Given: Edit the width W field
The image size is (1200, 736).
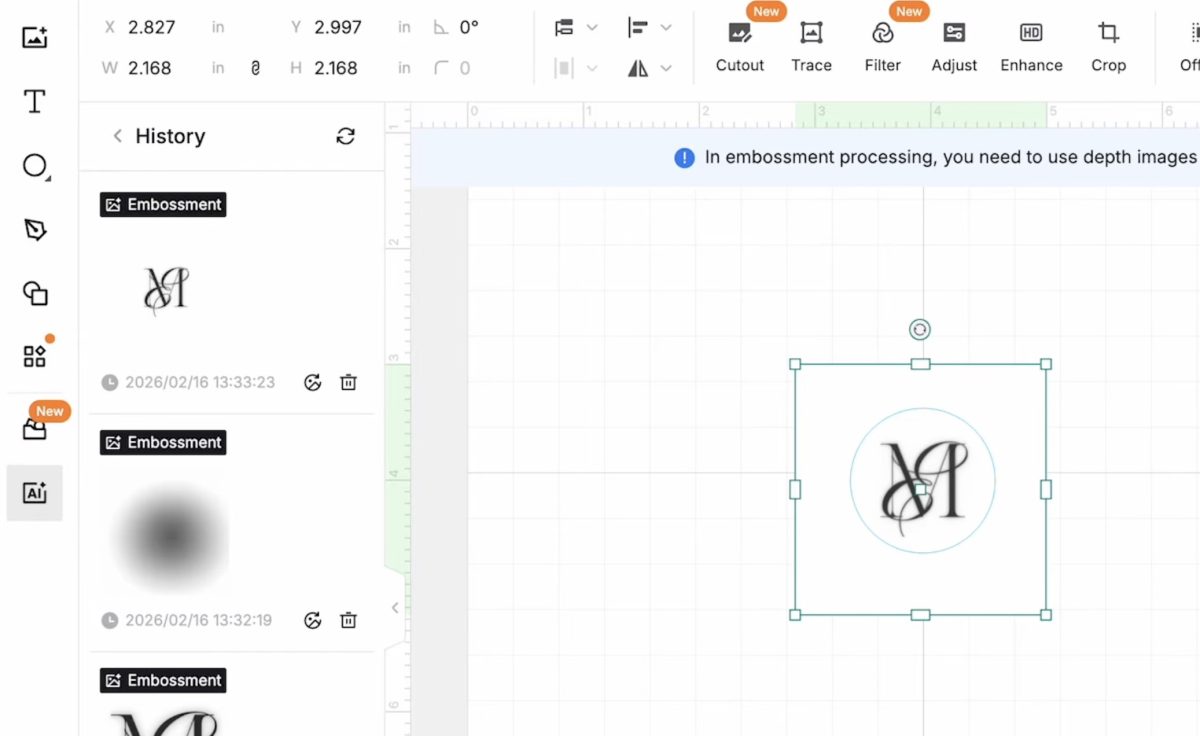Looking at the screenshot, I should 164,68.
